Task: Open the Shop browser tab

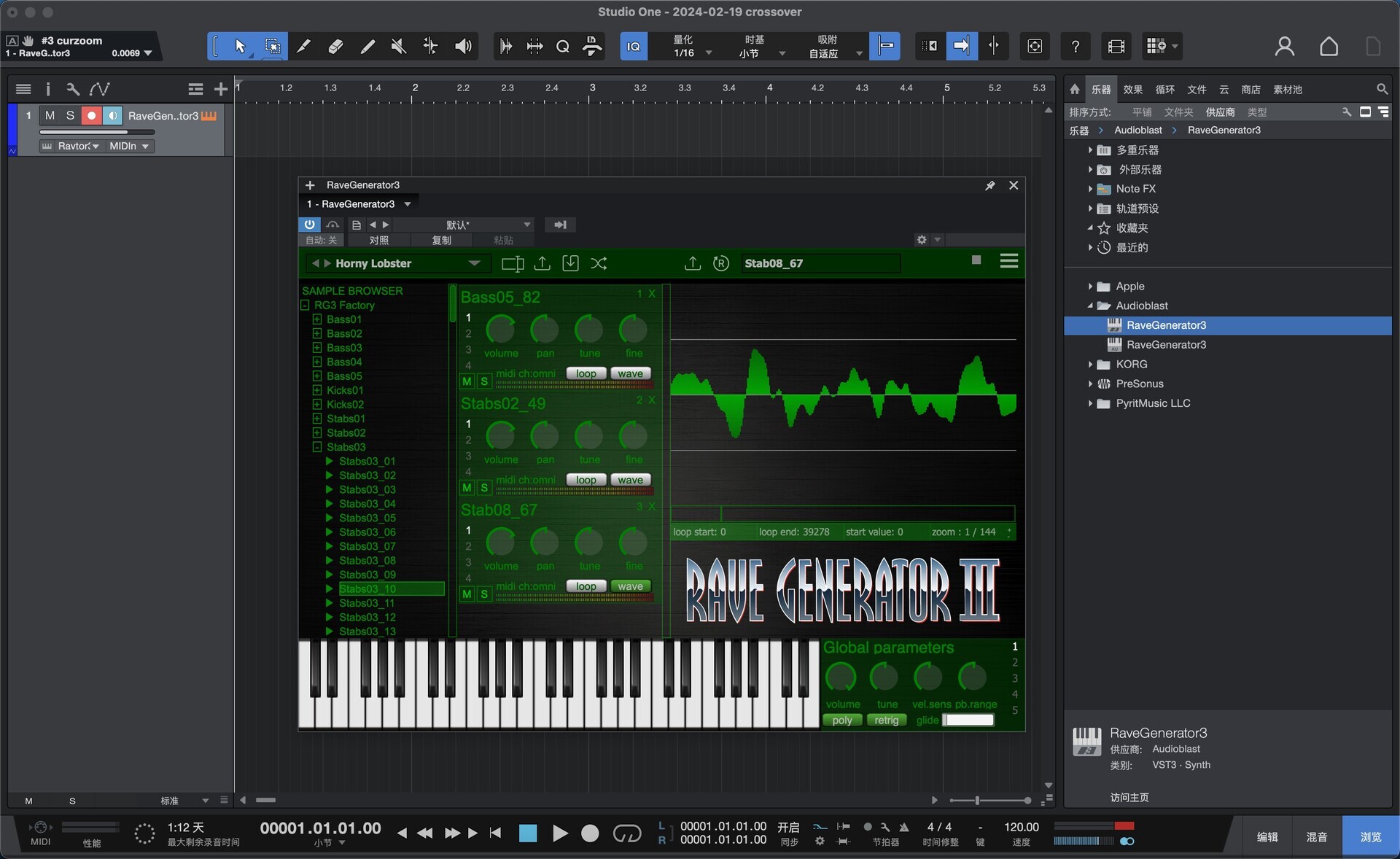Action: tap(1251, 90)
